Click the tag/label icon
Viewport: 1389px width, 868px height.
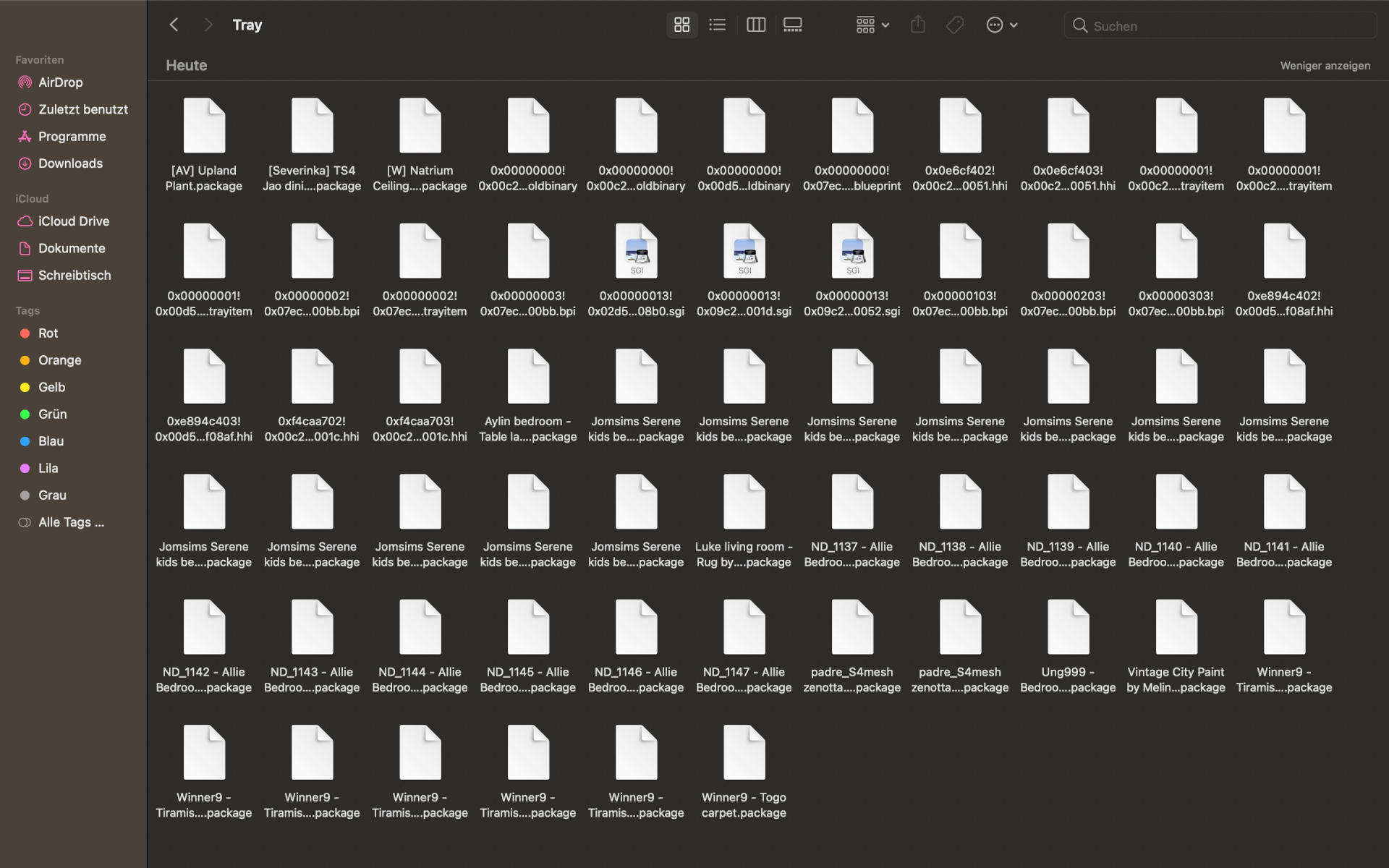[x=955, y=25]
